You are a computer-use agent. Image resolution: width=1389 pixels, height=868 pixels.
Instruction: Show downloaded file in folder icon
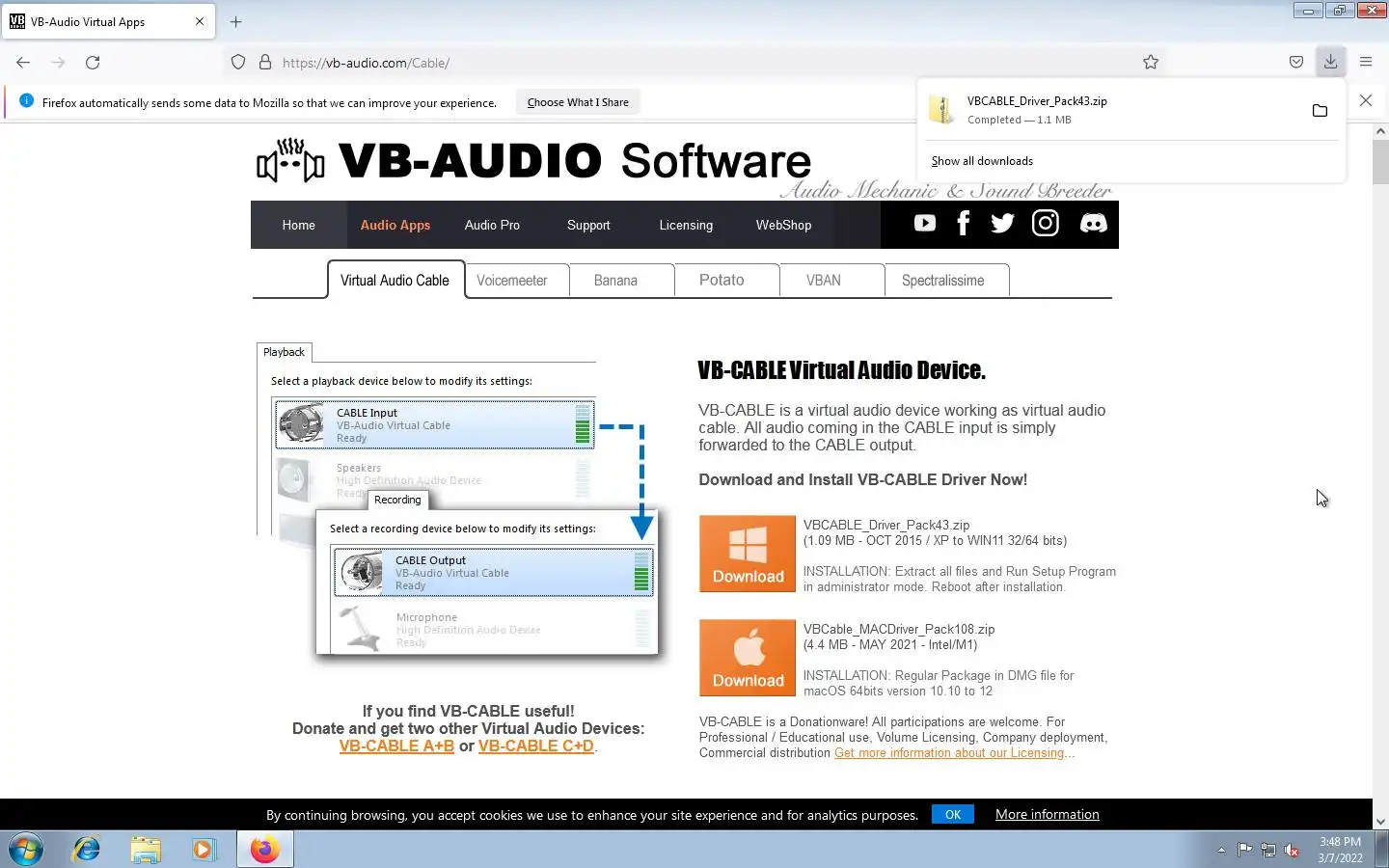tap(1320, 111)
